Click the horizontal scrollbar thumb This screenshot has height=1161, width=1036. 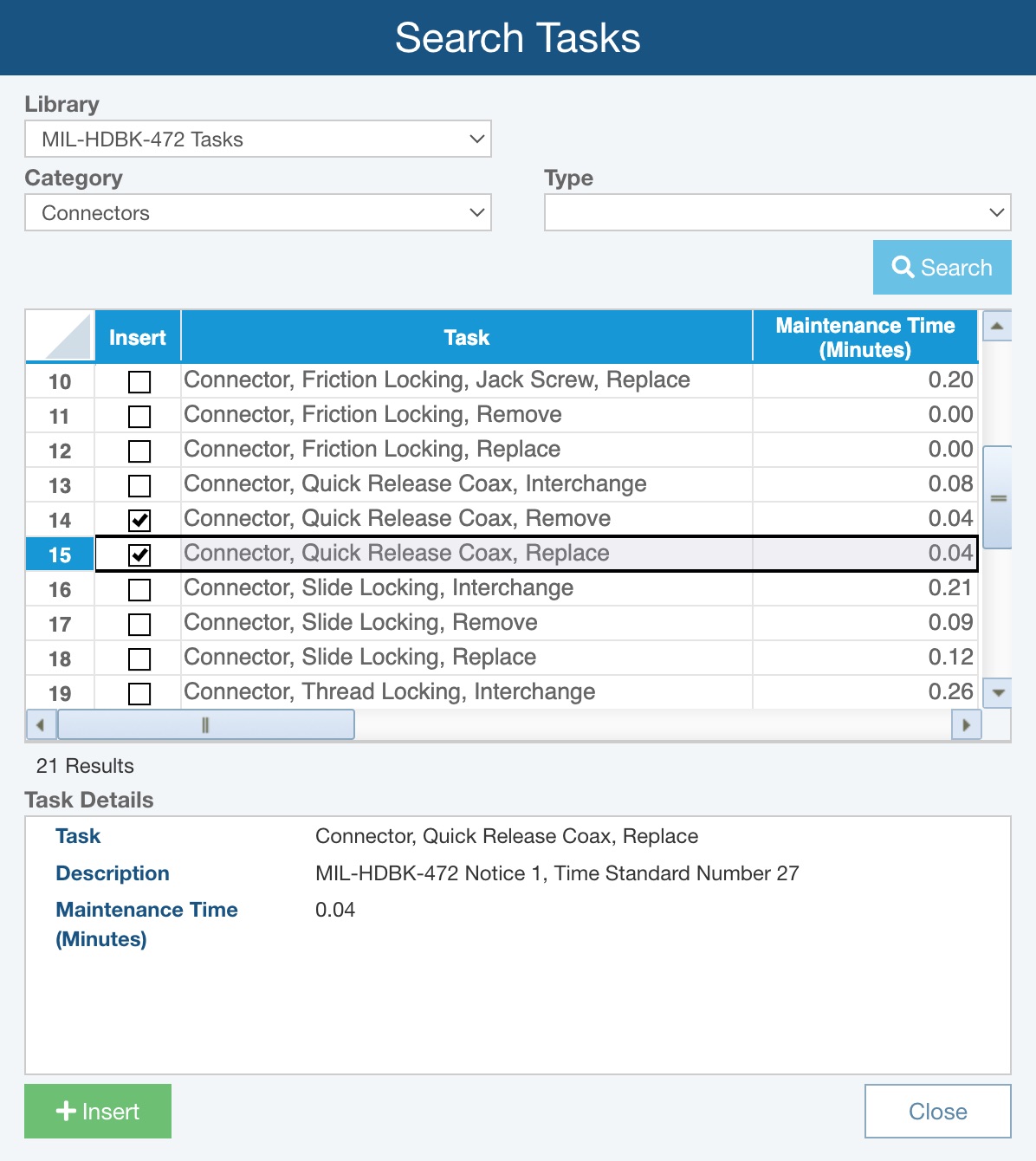pos(205,724)
